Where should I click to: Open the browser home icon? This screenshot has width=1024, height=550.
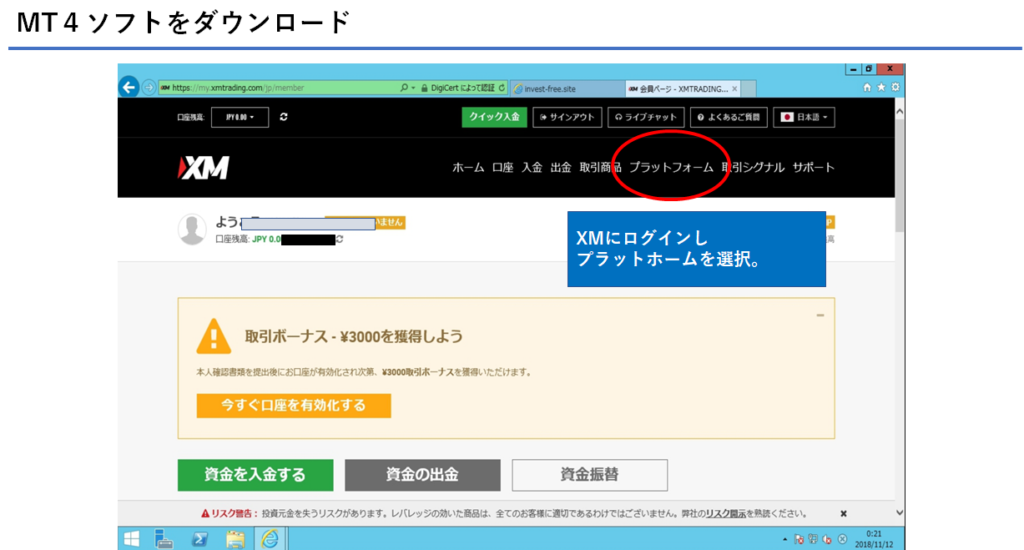tap(867, 87)
